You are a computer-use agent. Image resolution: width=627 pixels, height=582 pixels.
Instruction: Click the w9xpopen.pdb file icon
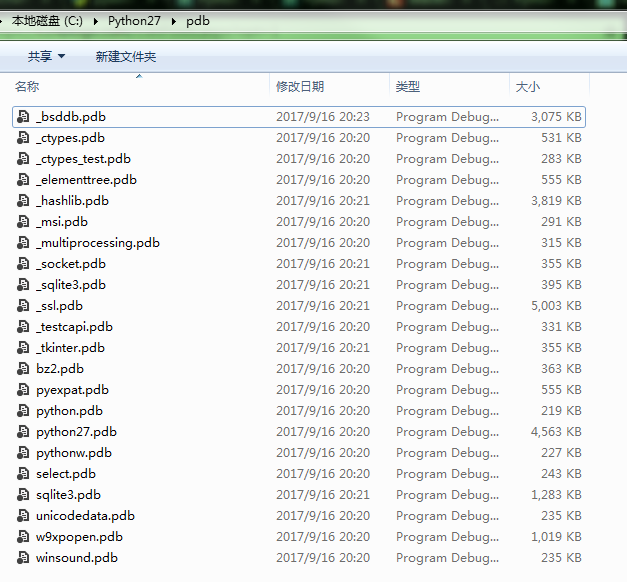tap(23, 537)
